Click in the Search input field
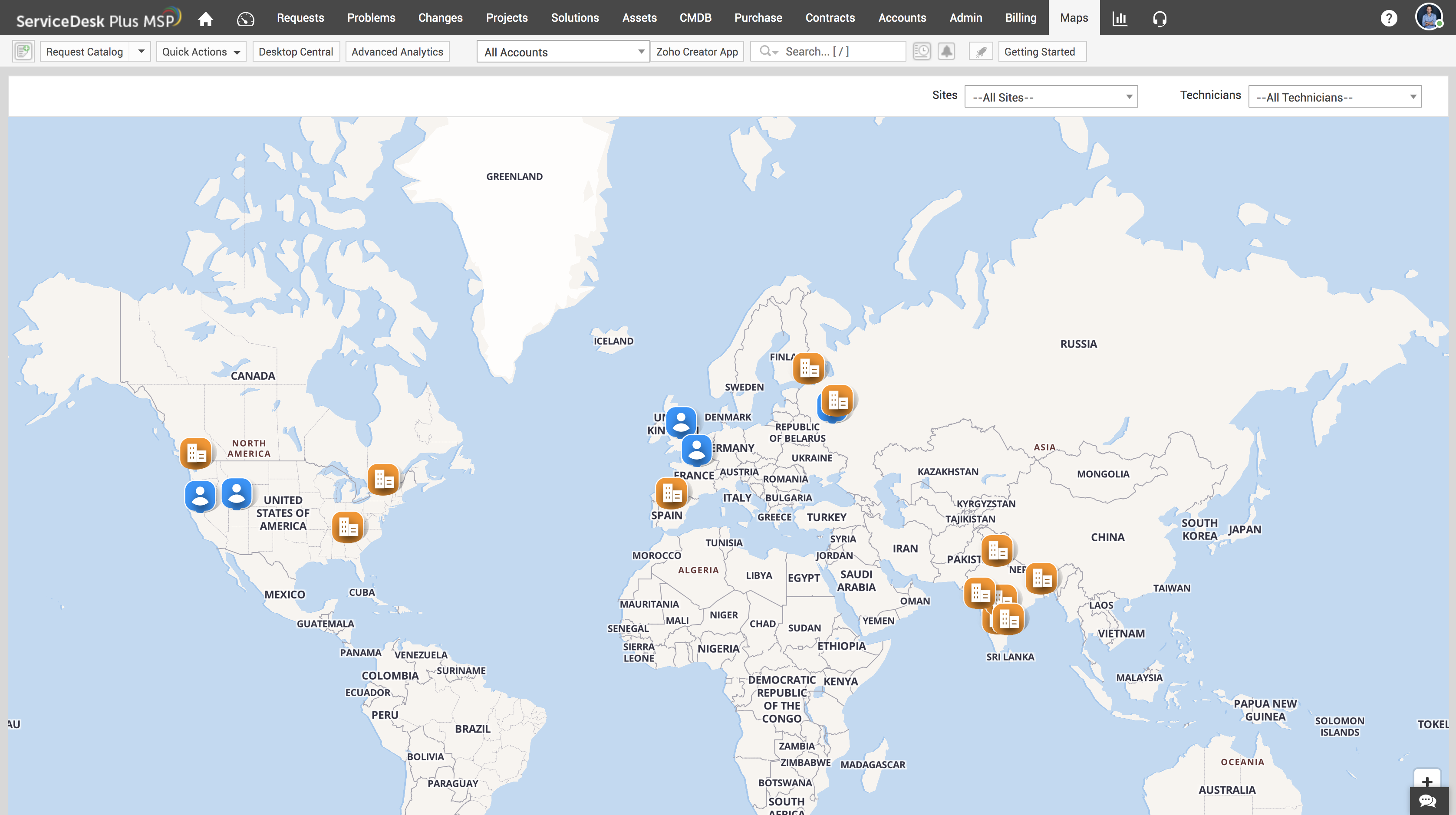 (x=837, y=52)
